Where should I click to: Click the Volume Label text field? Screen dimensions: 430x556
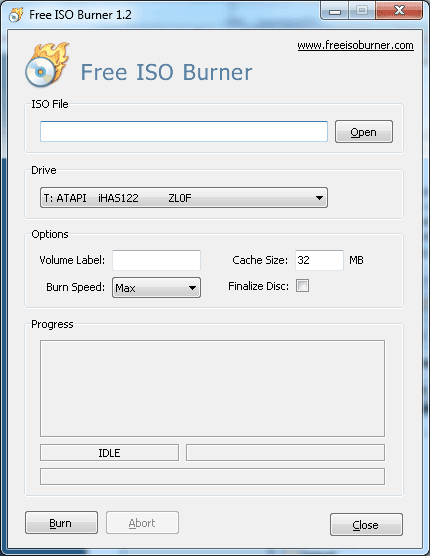(x=156, y=260)
